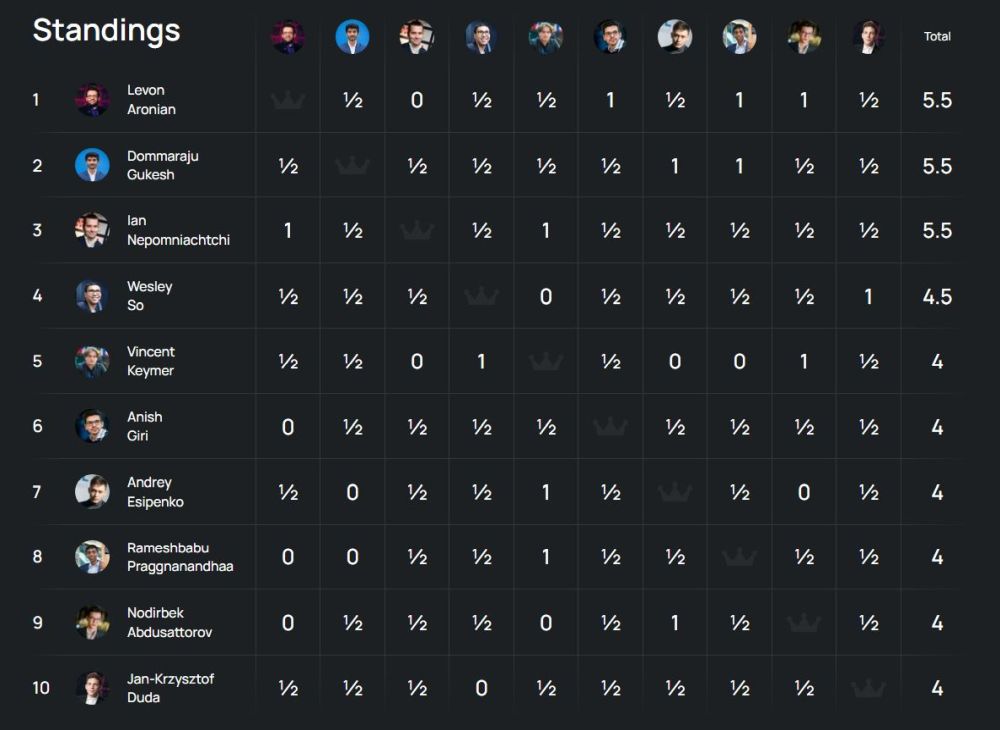Open the Dommaraju Gukesh player name link
This screenshot has height=730, width=1000.
pyautogui.click(x=162, y=165)
